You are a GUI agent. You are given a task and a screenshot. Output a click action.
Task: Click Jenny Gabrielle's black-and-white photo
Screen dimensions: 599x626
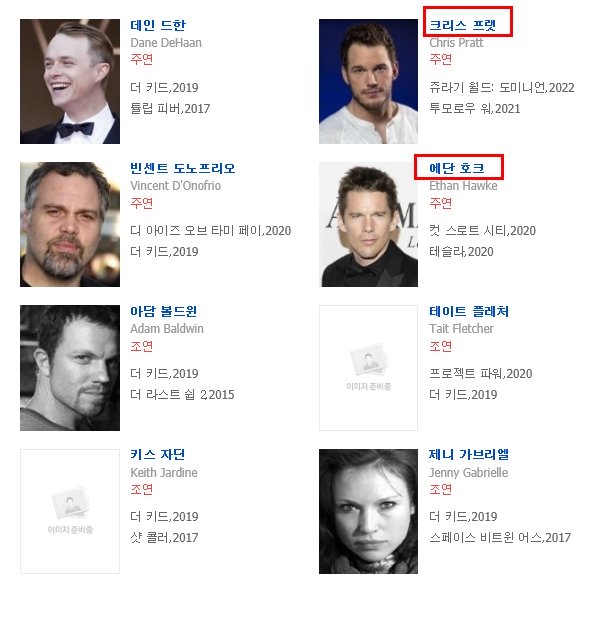368,511
